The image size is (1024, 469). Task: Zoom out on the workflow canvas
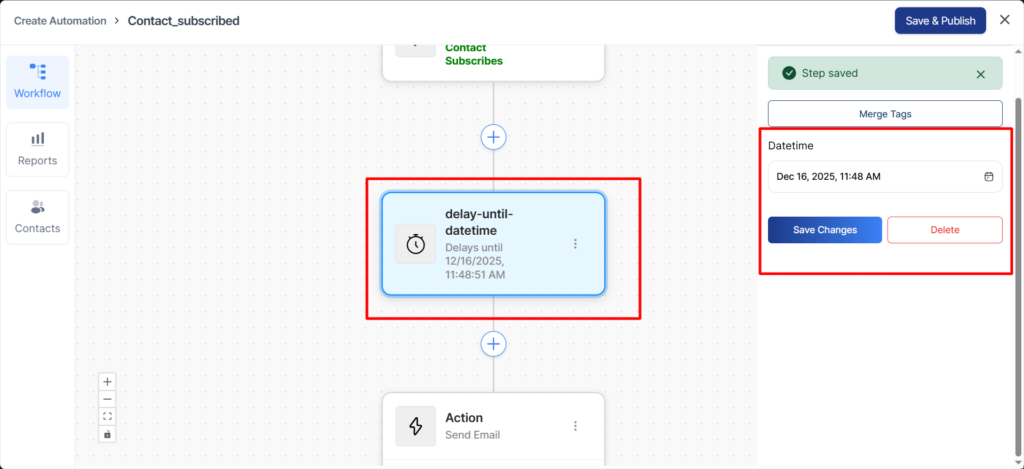coord(108,399)
